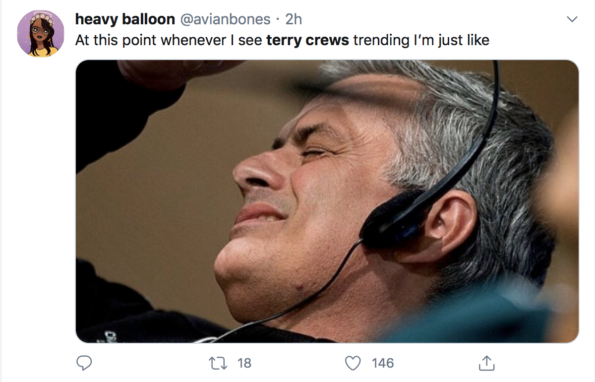Click the bold terry crews text
The image size is (595, 382).
[x=307, y=40]
